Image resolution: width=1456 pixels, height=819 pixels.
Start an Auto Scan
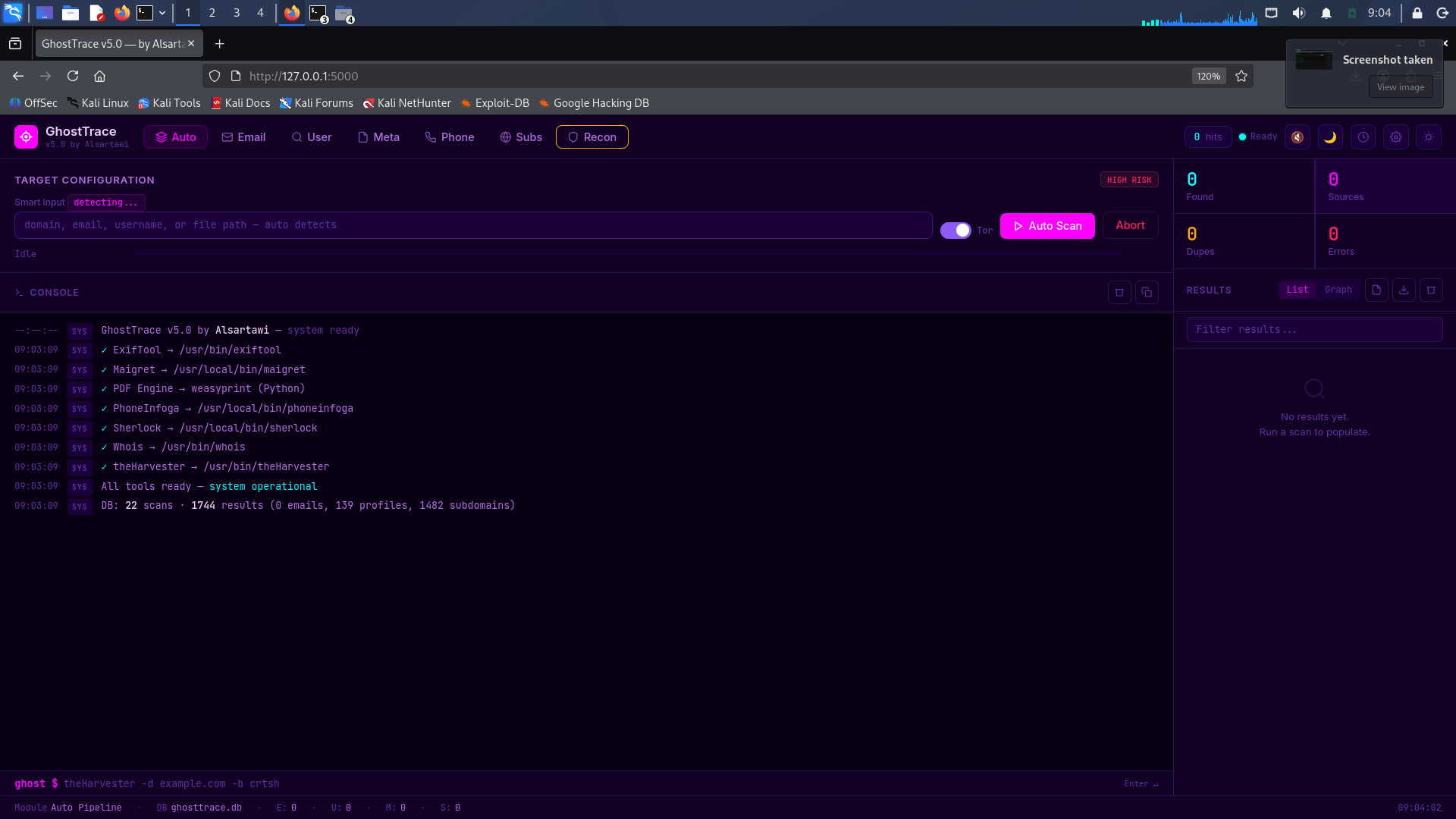[x=1046, y=225]
